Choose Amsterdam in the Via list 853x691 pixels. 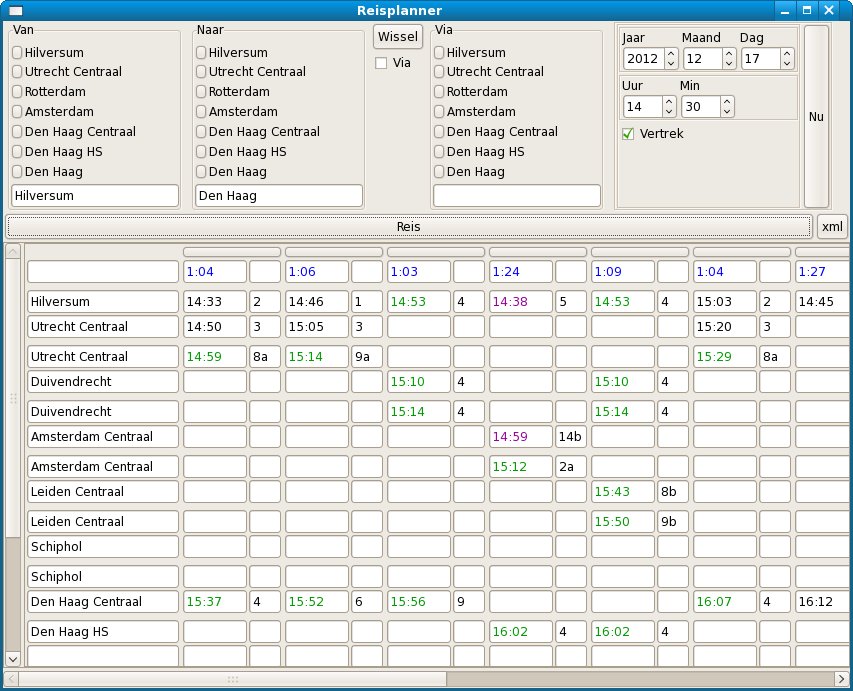[x=475, y=112]
